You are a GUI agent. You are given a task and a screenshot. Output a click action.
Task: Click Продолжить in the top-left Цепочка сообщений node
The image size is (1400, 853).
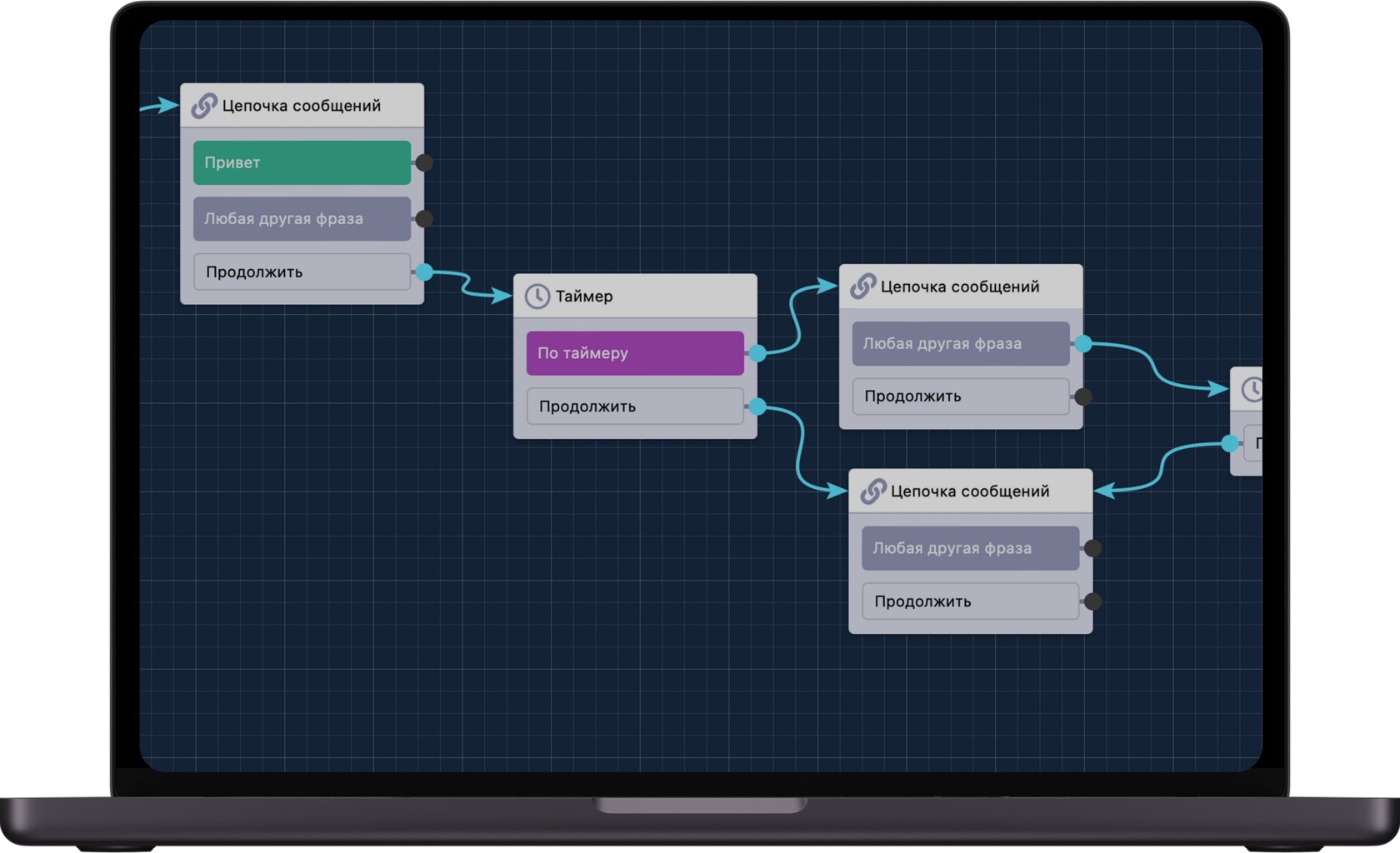[302, 272]
